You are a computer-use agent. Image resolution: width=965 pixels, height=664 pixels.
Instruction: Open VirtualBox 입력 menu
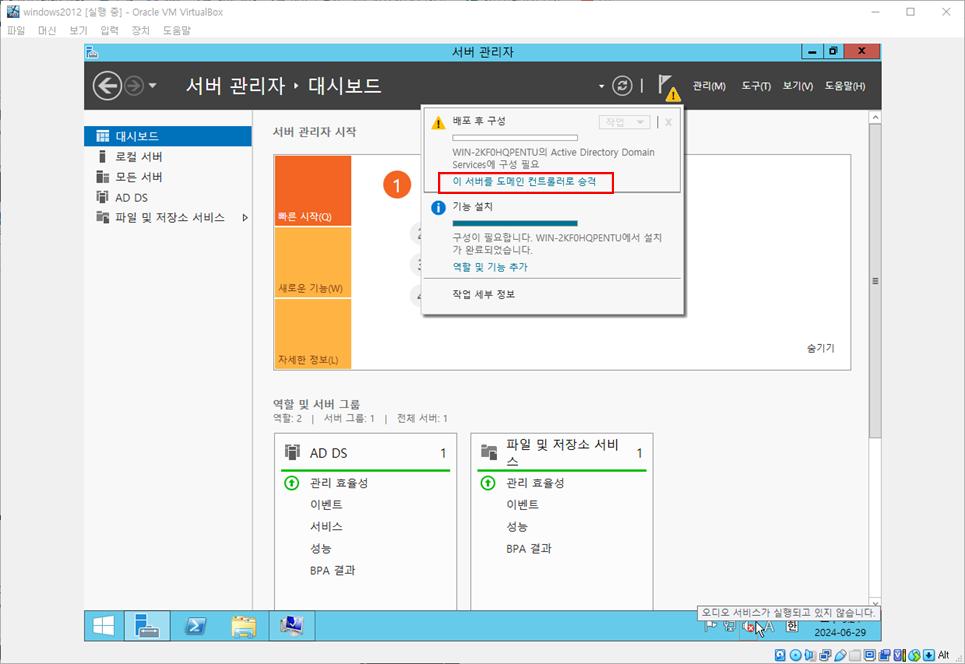click(x=109, y=30)
